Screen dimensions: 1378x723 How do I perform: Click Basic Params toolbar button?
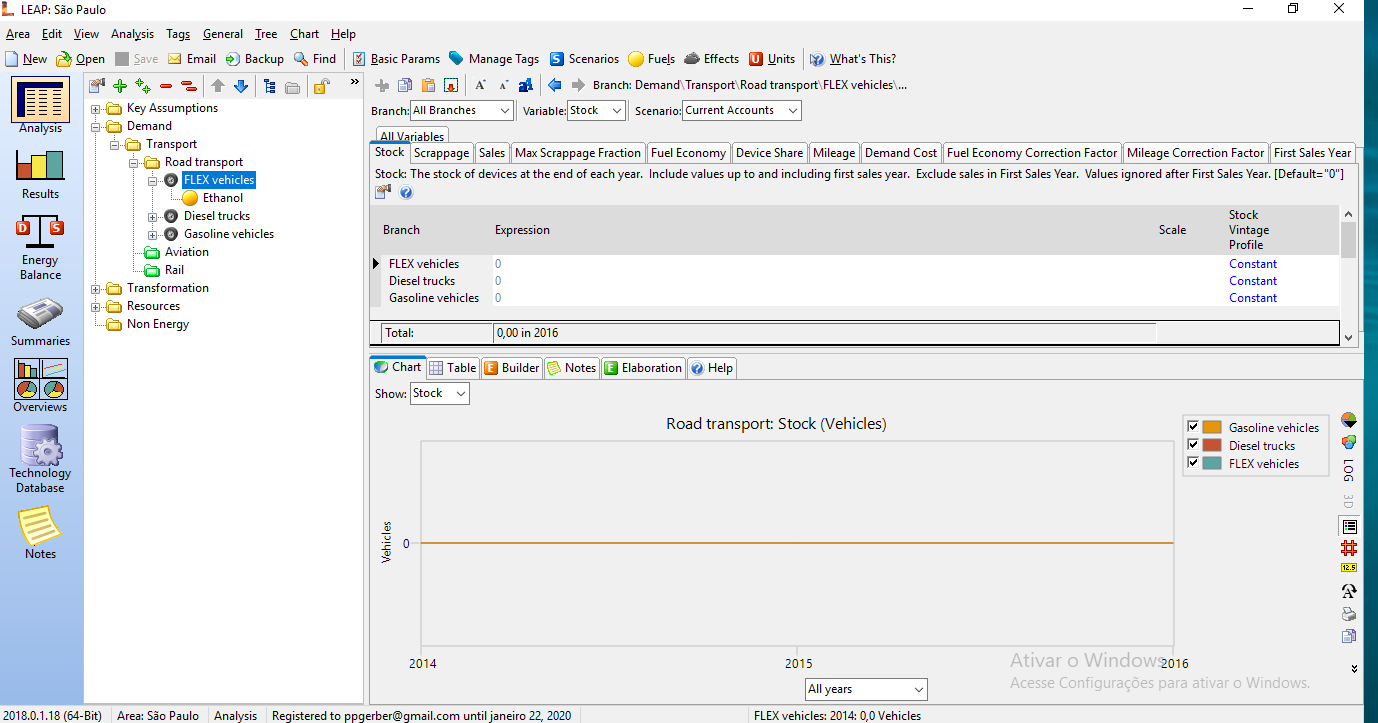(396, 59)
